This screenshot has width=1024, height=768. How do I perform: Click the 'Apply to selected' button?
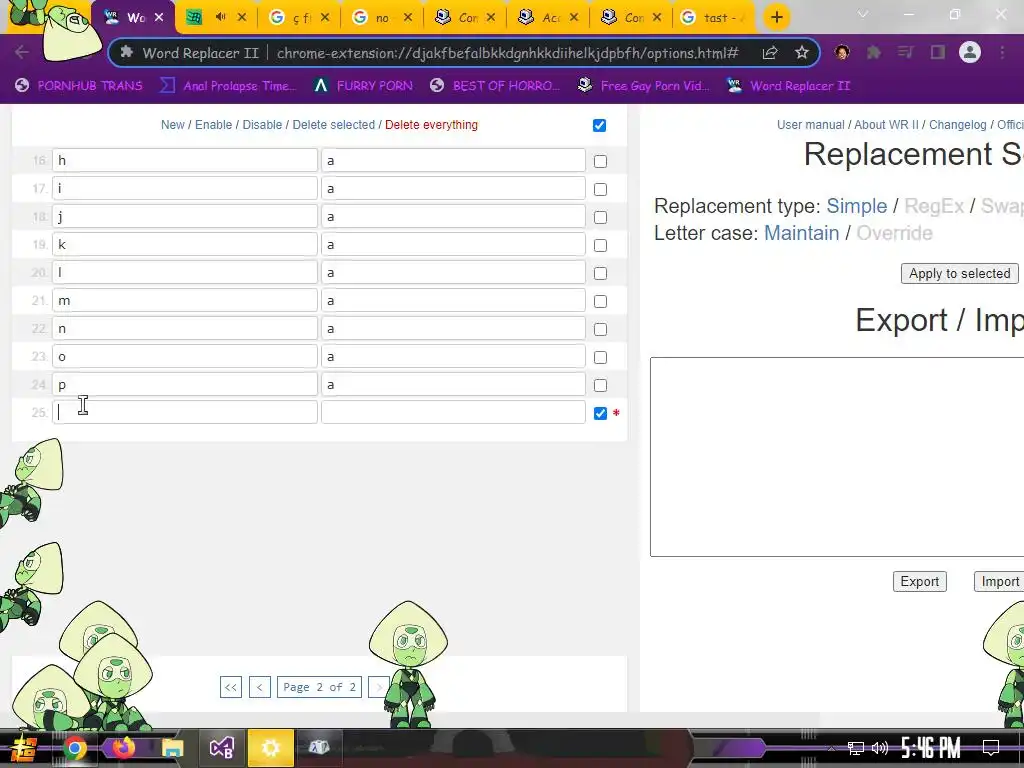coord(959,274)
